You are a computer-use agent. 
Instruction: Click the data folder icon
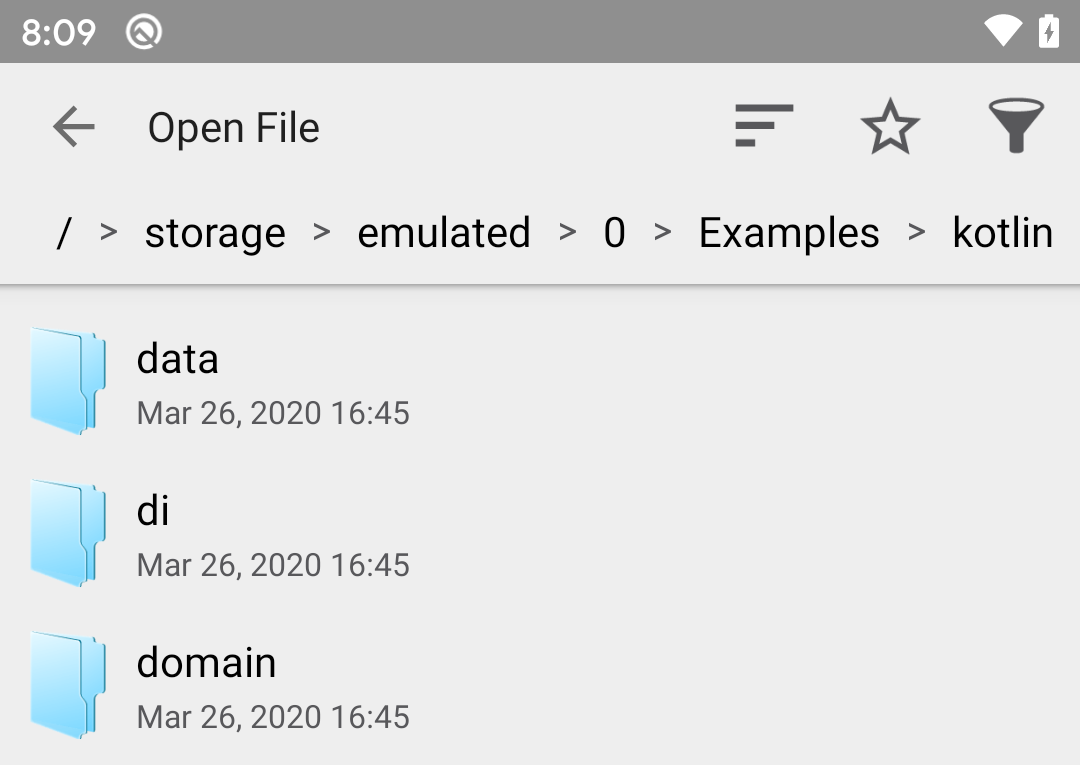67,382
